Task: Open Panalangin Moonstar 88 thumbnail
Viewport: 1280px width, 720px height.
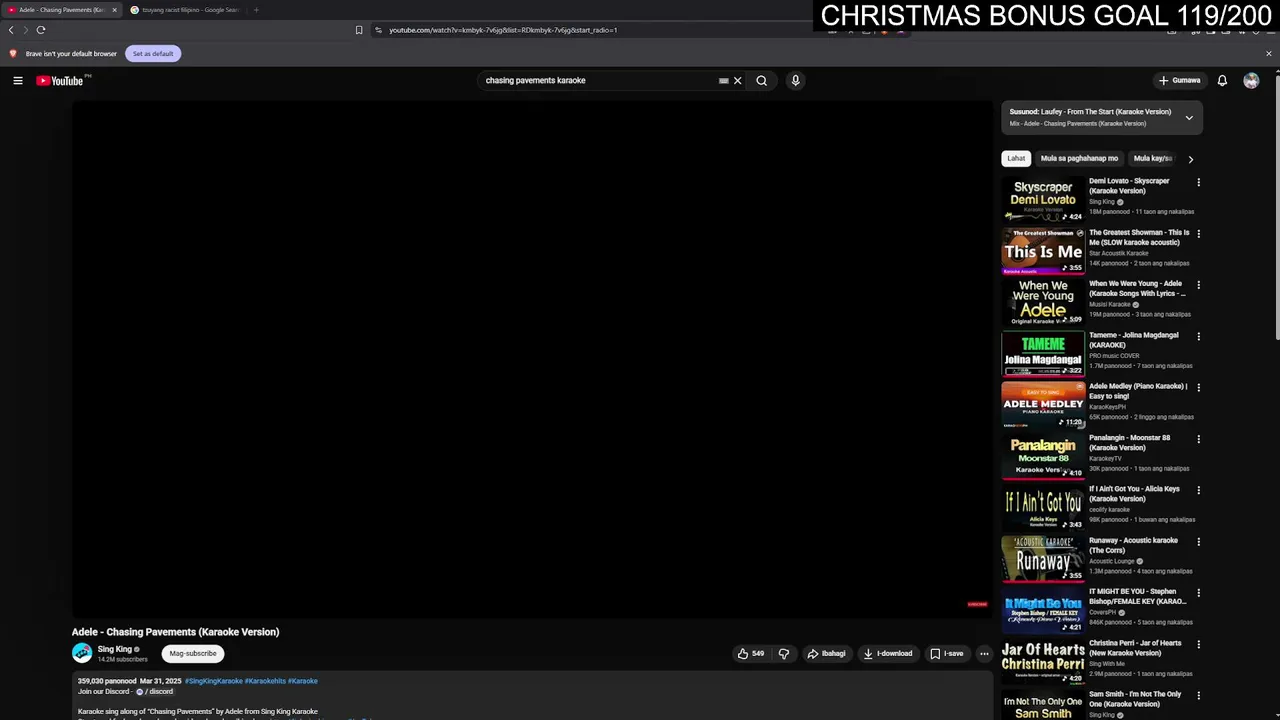Action: 1043,456
